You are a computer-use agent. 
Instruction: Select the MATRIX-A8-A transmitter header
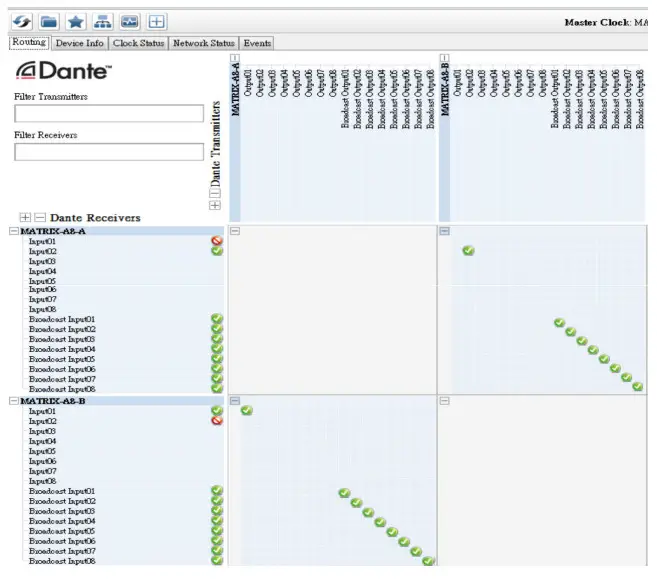click(235, 90)
